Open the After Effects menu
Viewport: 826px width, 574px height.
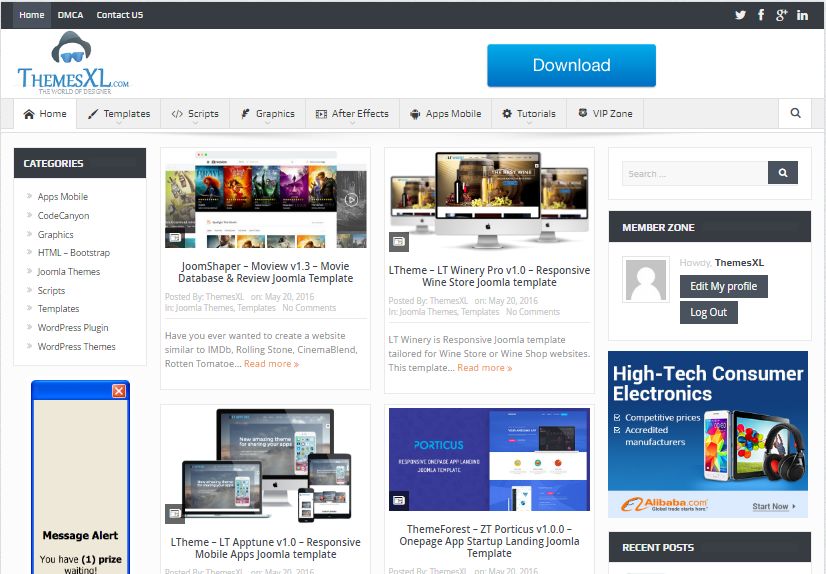[352, 113]
